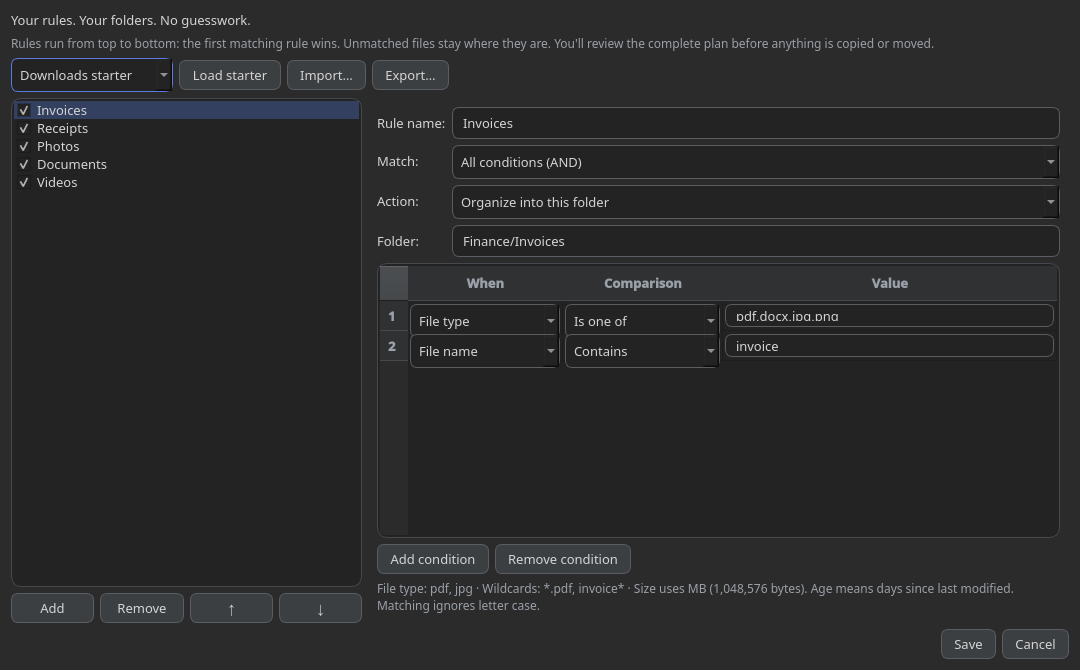Select condition row header 1
1080x670 pixels.
click(x=393, y=316)
